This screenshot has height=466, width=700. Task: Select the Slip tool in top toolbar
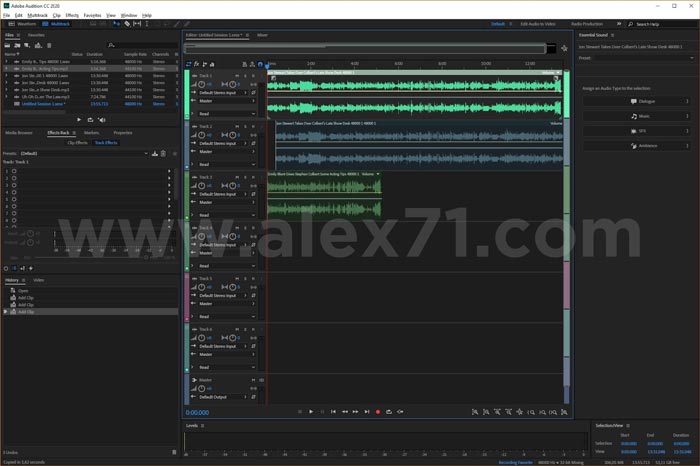137,24
